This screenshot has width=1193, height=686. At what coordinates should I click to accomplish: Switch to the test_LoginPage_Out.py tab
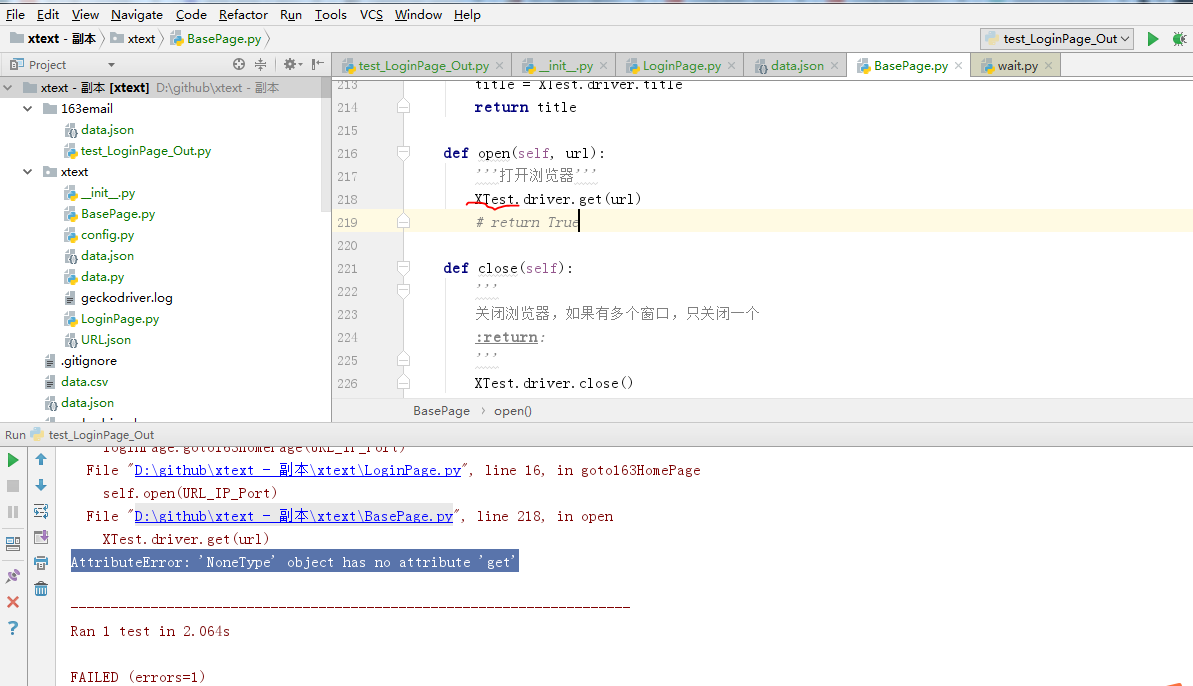click(423, 66)
